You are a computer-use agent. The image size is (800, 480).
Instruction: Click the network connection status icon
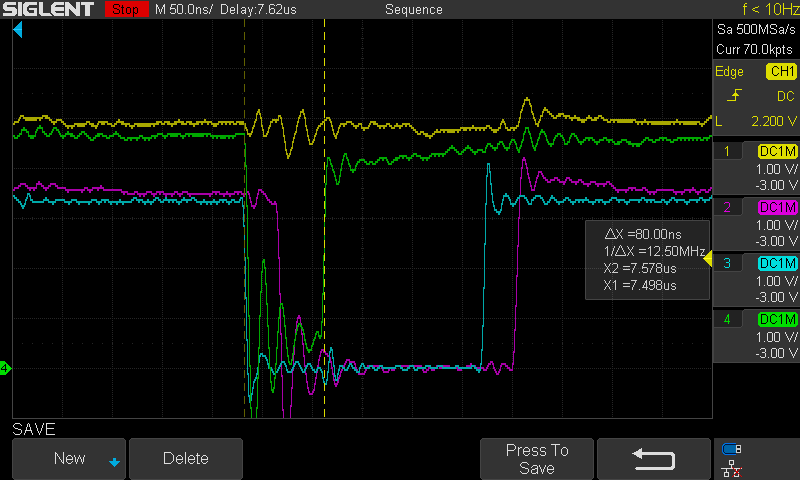pos(731,468)
